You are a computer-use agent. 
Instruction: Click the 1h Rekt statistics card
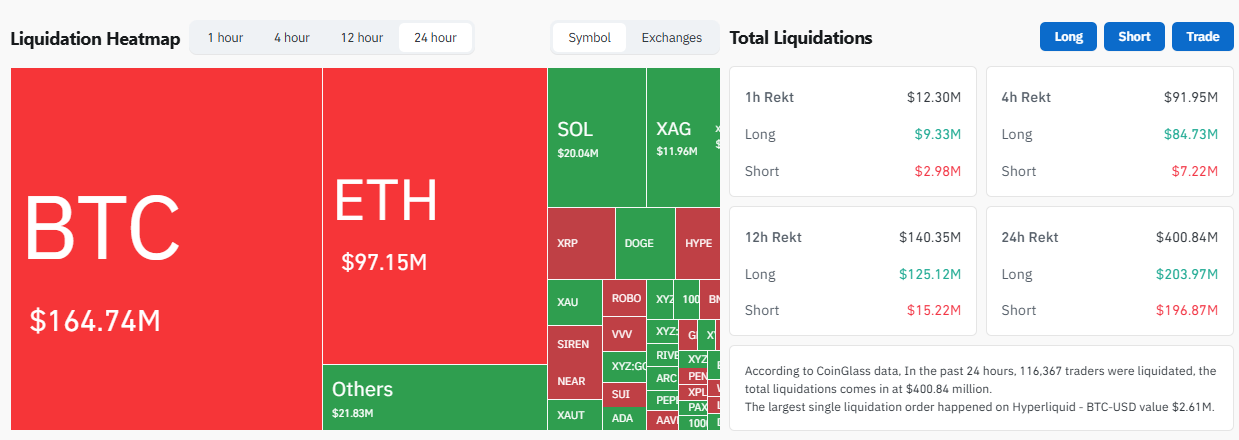pos(853,131)
